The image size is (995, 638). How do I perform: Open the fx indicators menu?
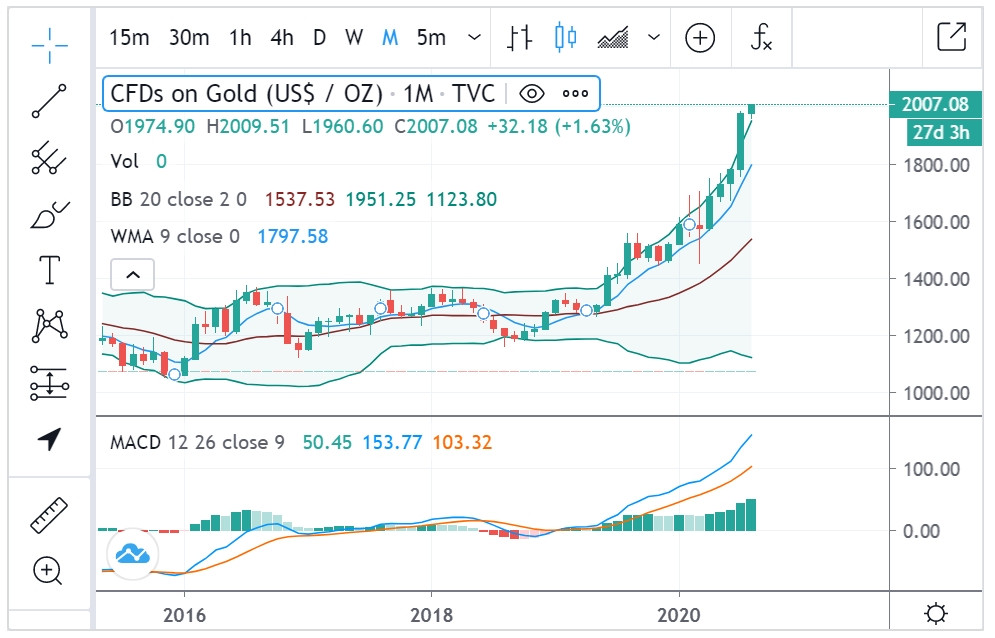coord(762,38)
